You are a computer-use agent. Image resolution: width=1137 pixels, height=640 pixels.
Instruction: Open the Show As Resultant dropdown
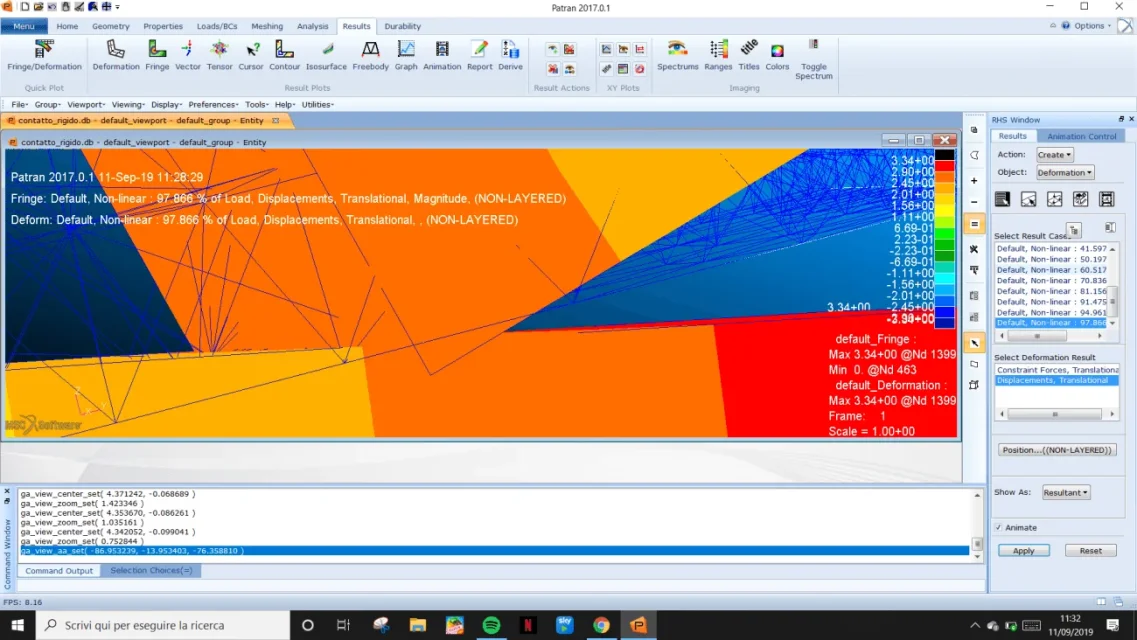[1066, 492]
